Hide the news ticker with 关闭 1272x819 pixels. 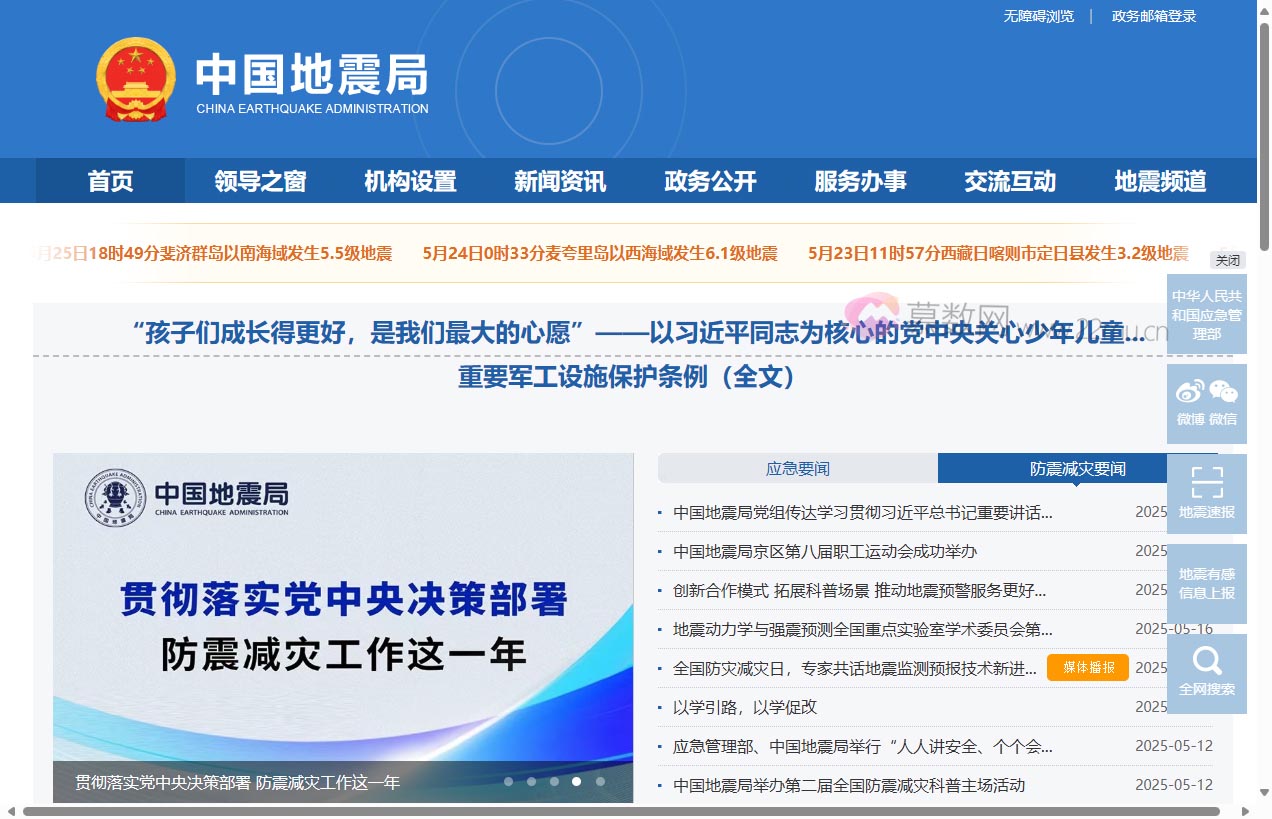(1228, 260)
